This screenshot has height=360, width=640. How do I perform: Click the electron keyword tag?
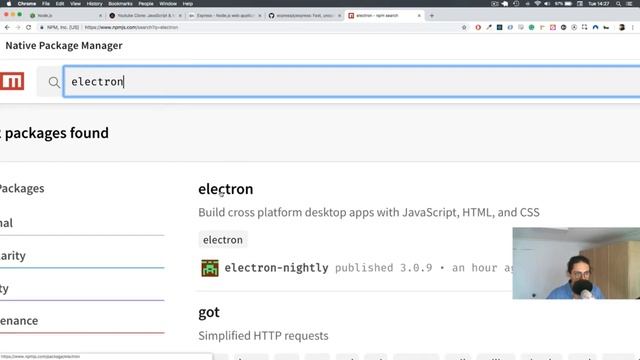[x=223, y=240]
